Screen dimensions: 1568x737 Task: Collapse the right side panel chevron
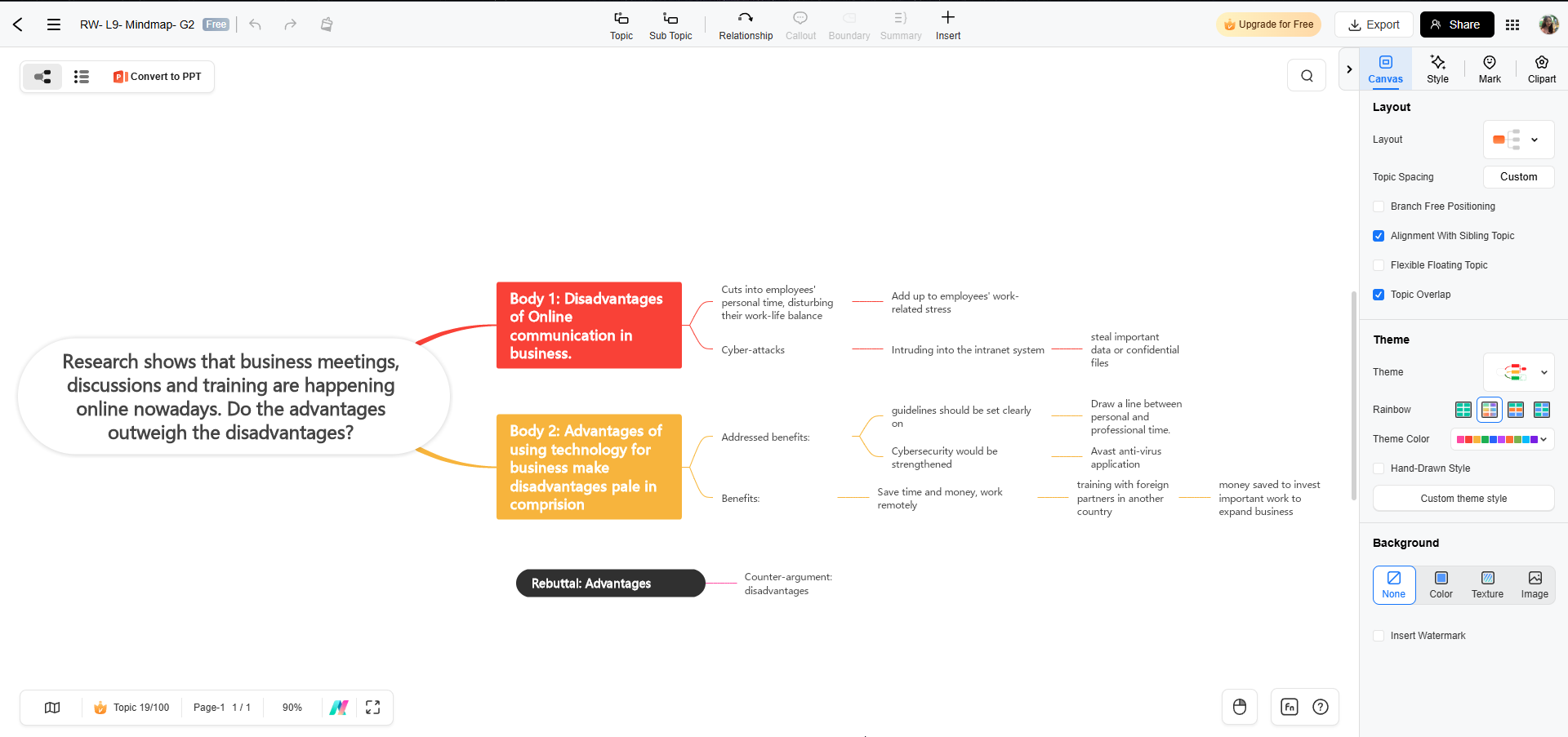click(x=1349, y=69)
